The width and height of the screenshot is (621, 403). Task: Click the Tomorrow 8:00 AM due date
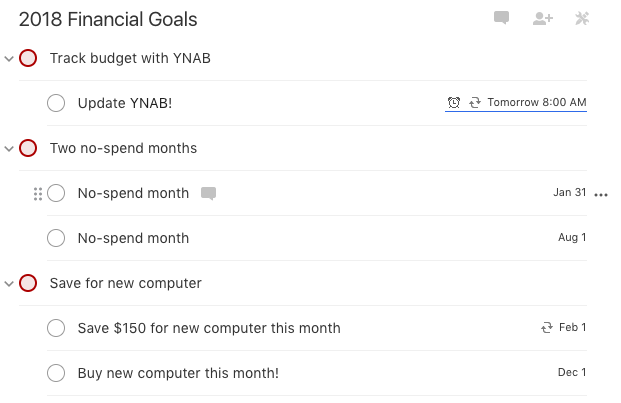pos(537,103)
